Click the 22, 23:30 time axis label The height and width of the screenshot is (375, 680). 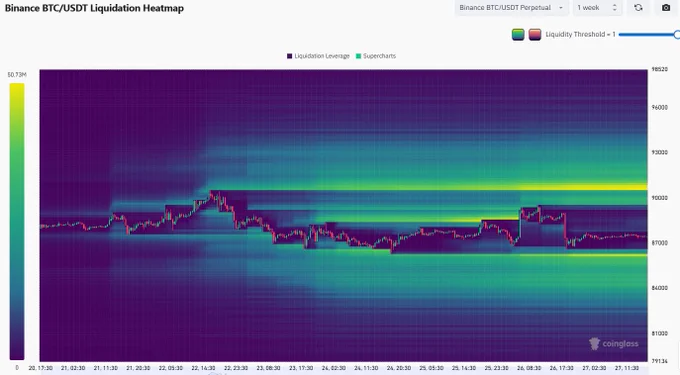235,368
